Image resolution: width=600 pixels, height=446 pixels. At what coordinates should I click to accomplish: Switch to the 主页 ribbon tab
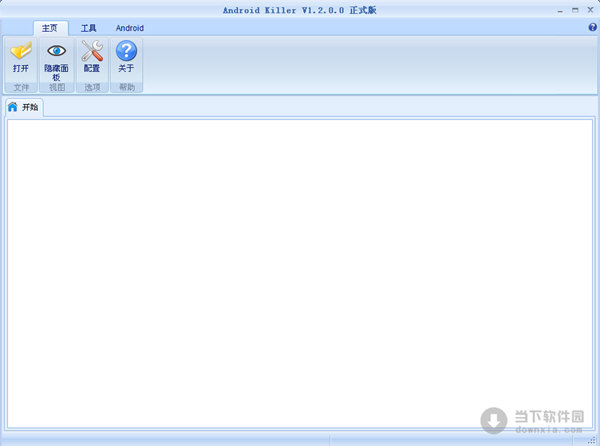(x=50, y=28)
